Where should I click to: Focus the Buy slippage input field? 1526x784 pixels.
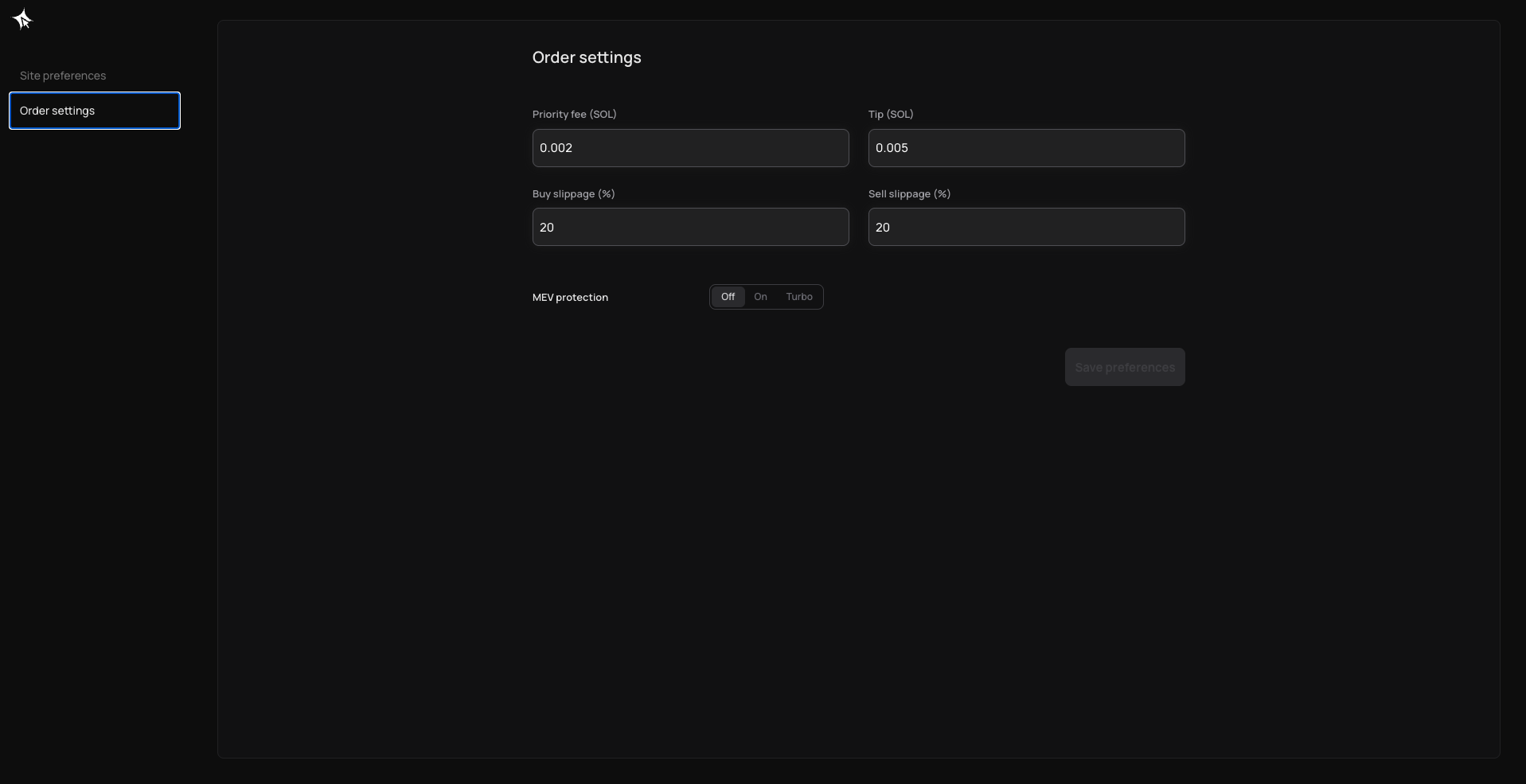coord(690,227)
